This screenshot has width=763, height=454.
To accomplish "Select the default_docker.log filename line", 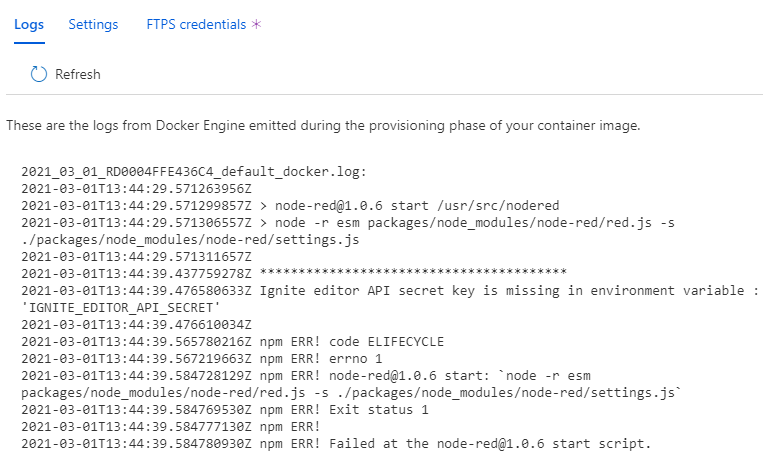I will click(194, 172).
